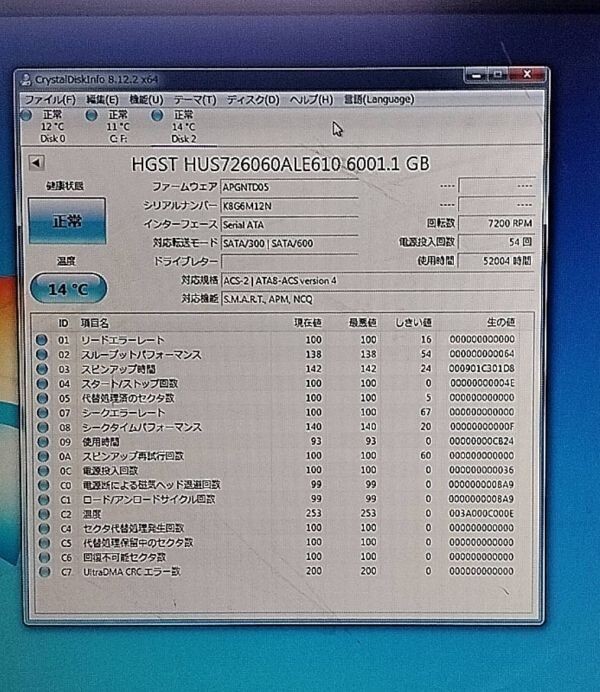Go to previous disk with left arrow

point(36,163)
